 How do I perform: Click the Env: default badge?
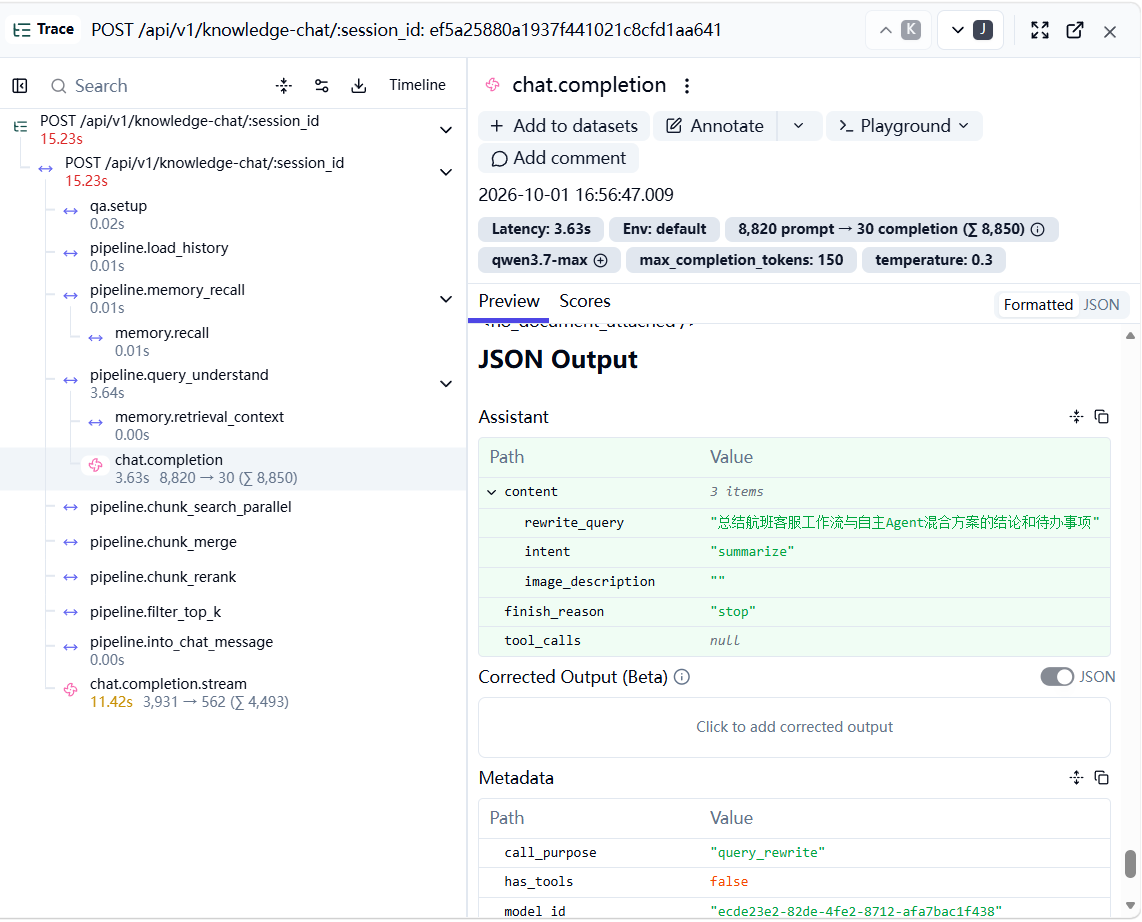click(x=664, y=229)
